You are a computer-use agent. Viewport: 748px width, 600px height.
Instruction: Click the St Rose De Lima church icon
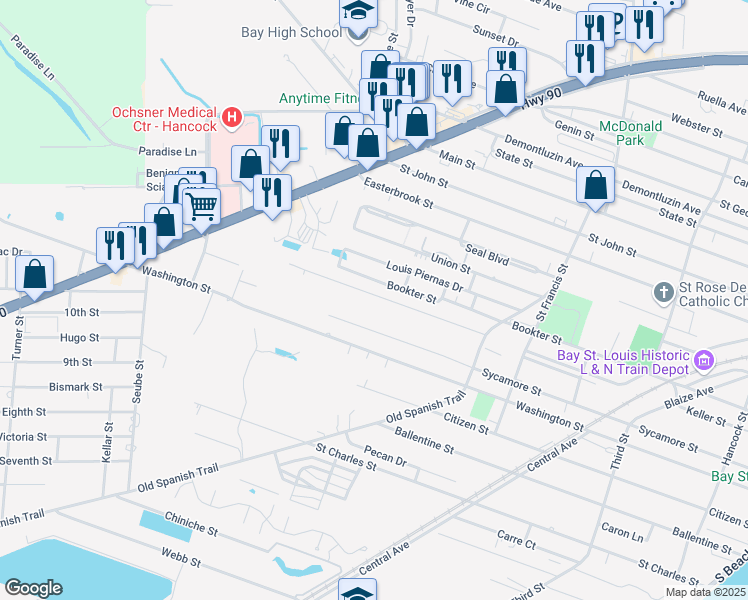664,292
